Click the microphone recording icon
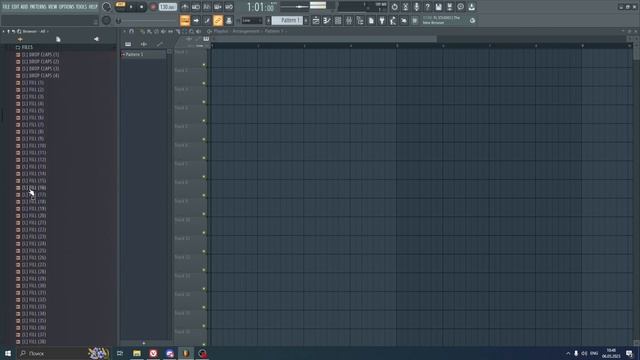 tap(416, 7)
